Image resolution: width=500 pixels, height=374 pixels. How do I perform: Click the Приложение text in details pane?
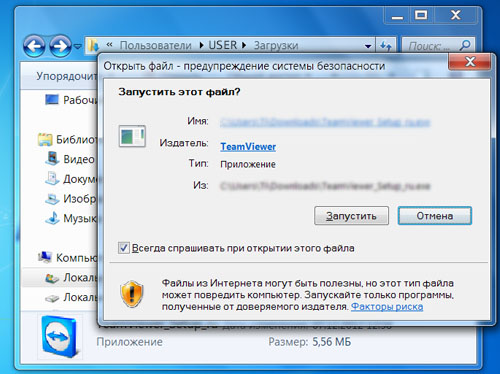[129, 342]
